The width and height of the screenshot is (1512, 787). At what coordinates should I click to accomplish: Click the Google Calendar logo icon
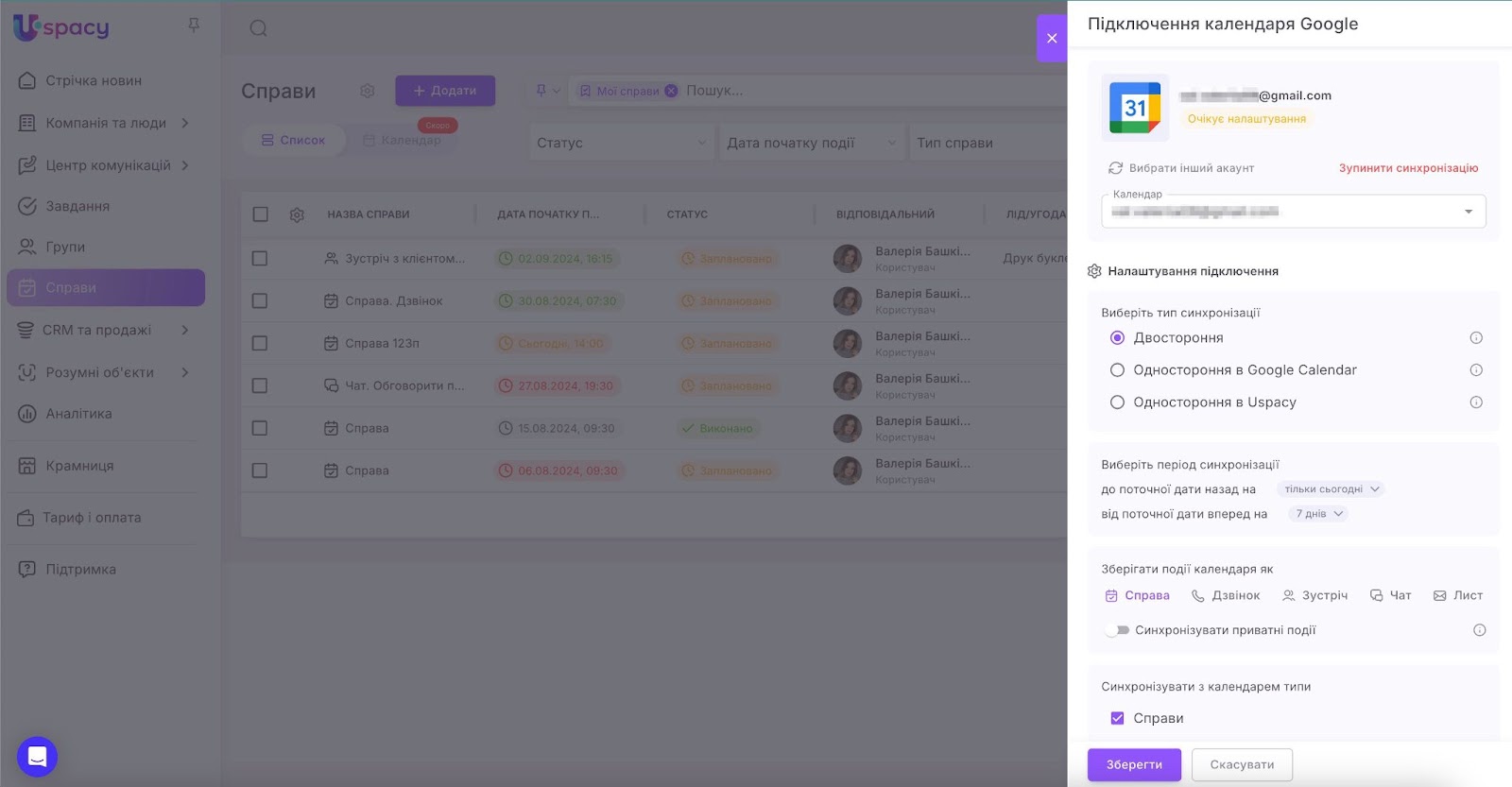[1135, 108]
